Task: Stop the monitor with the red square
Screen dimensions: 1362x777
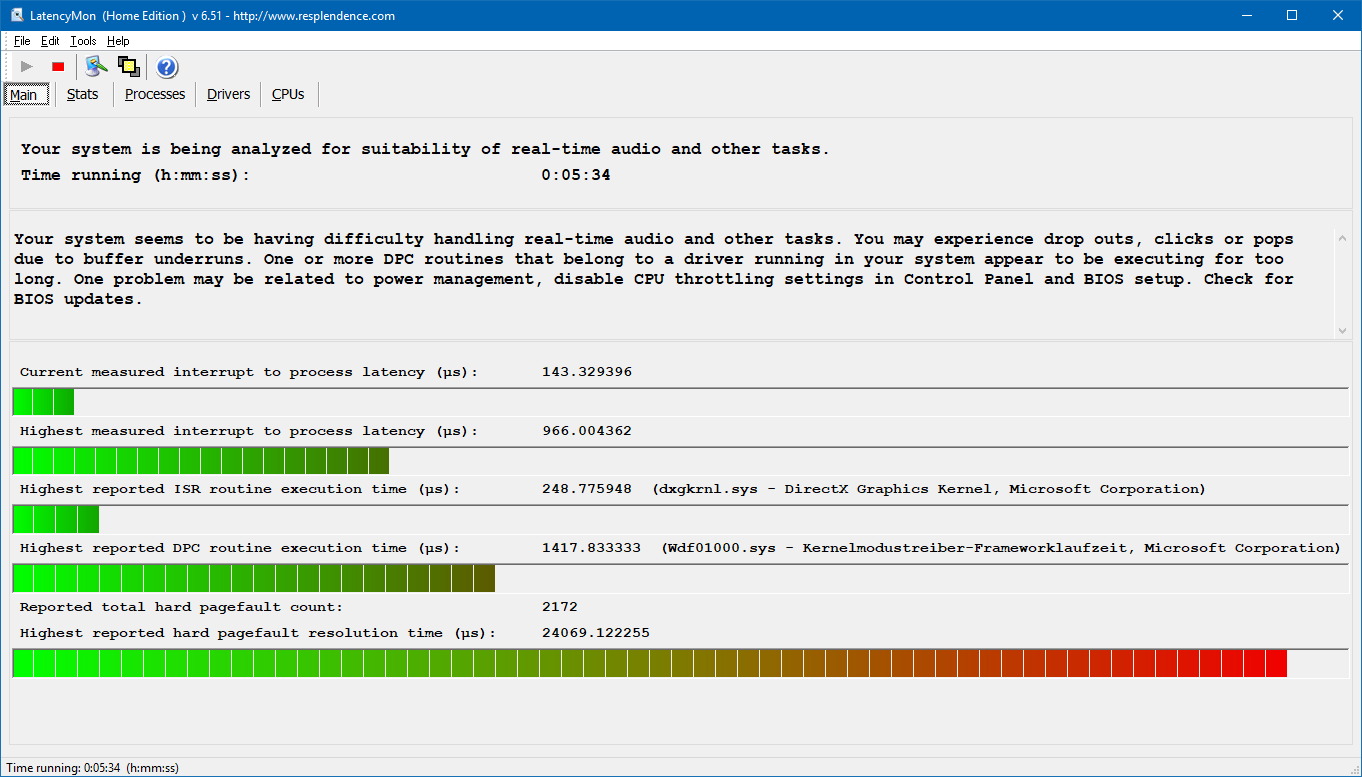Action: point(58,67)
